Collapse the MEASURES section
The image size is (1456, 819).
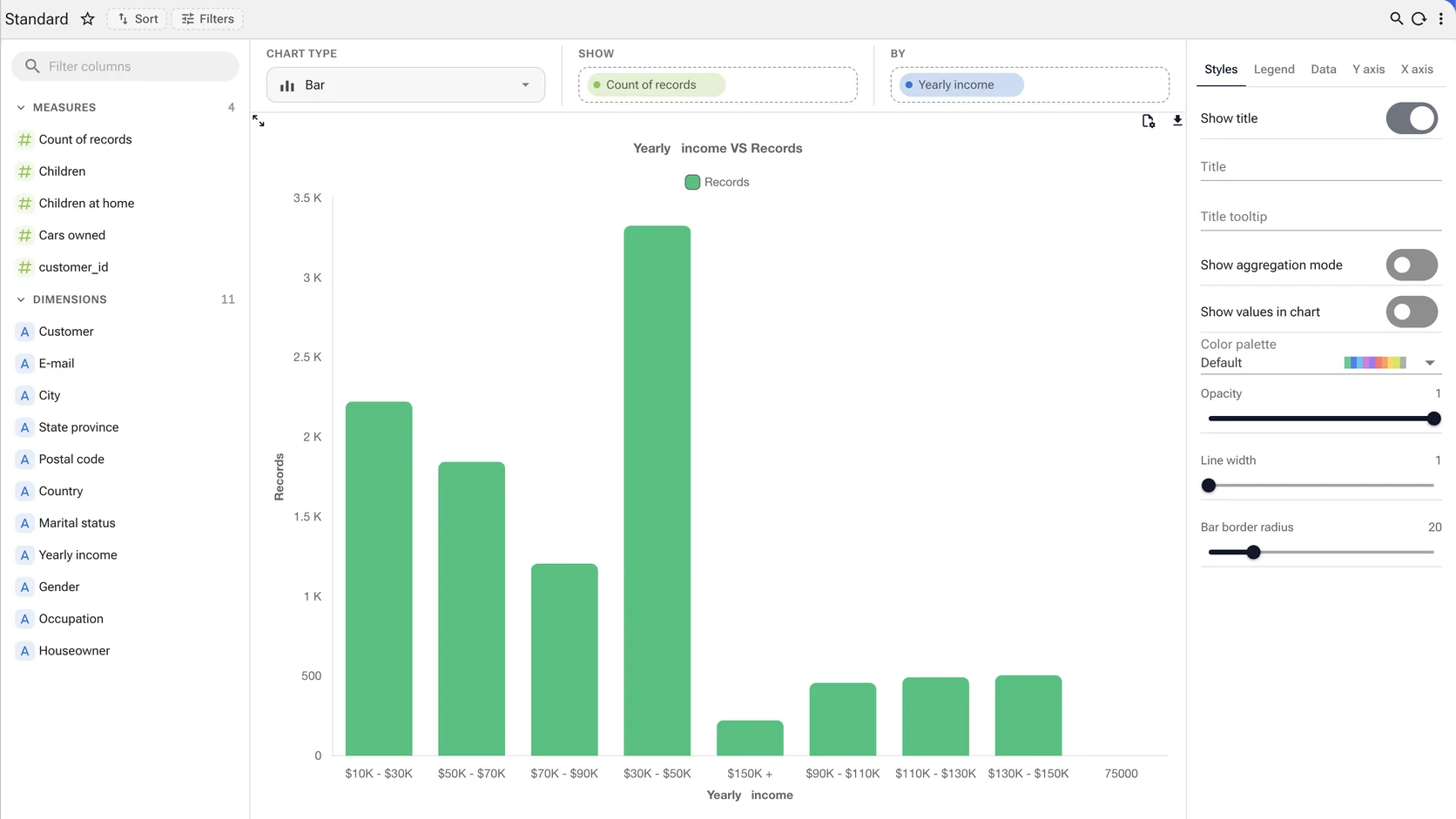coord(21,107)
